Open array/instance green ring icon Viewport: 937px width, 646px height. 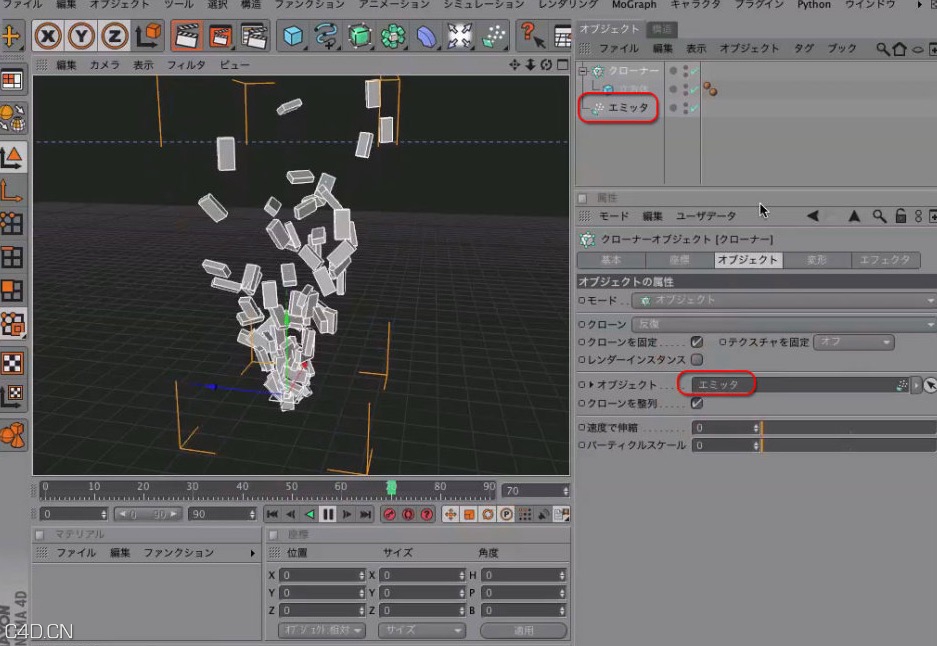(393, 36)
